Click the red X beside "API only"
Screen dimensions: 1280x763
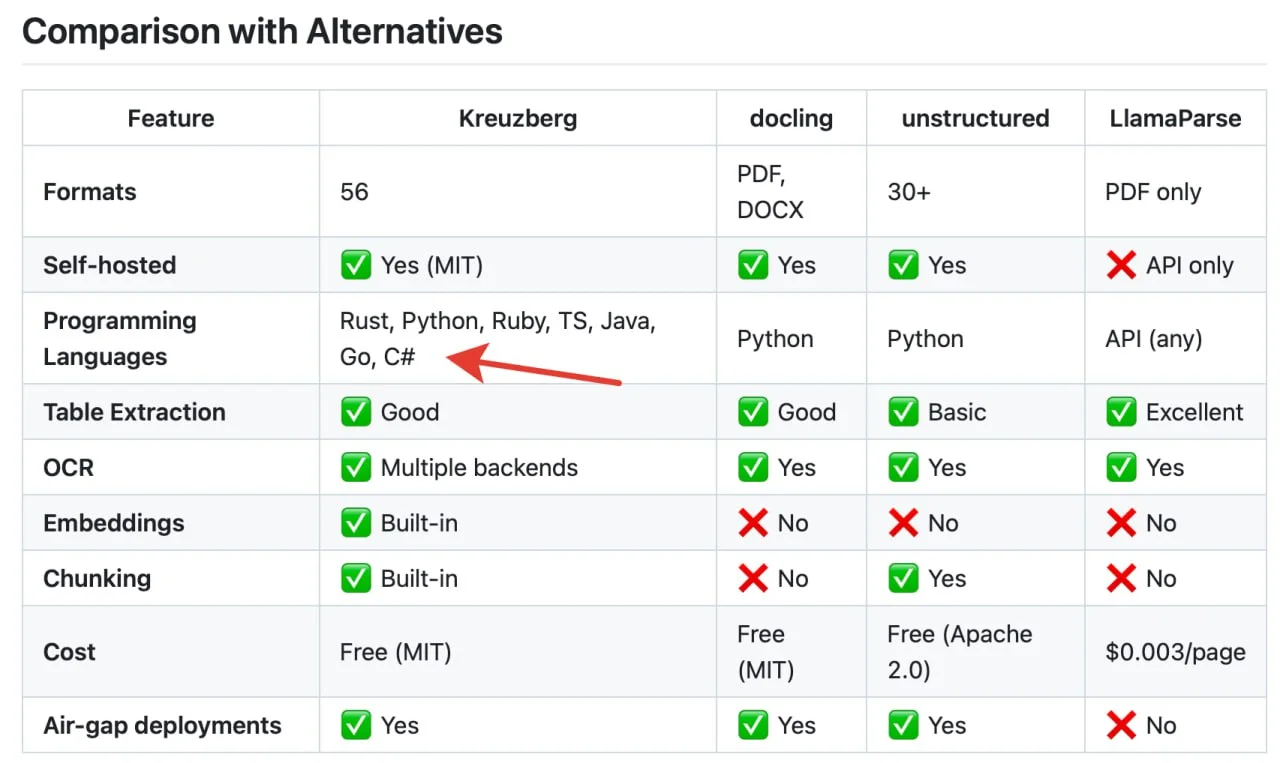tap(1121, 266)
